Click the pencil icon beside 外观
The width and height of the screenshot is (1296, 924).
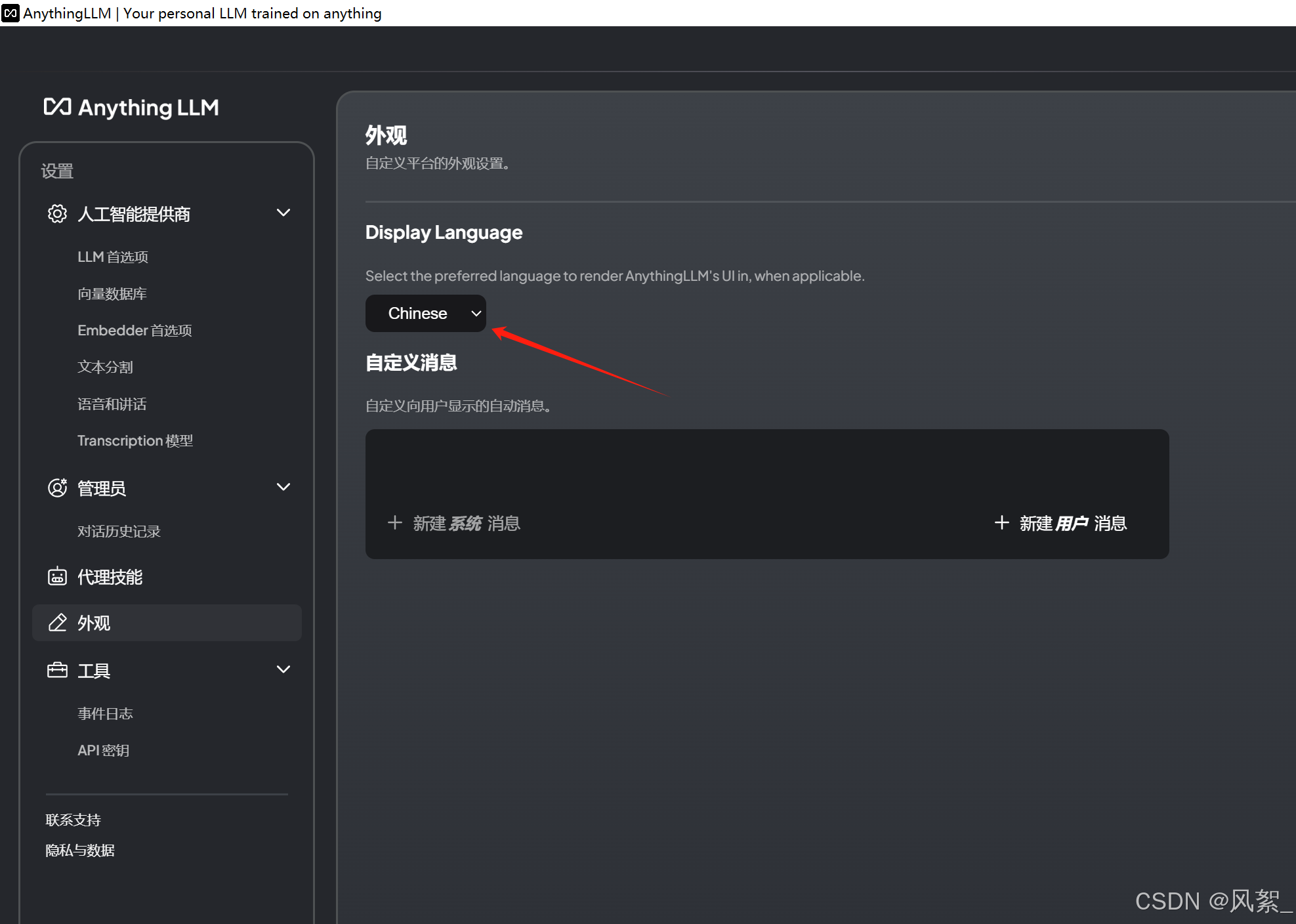(x=57, y=623)
